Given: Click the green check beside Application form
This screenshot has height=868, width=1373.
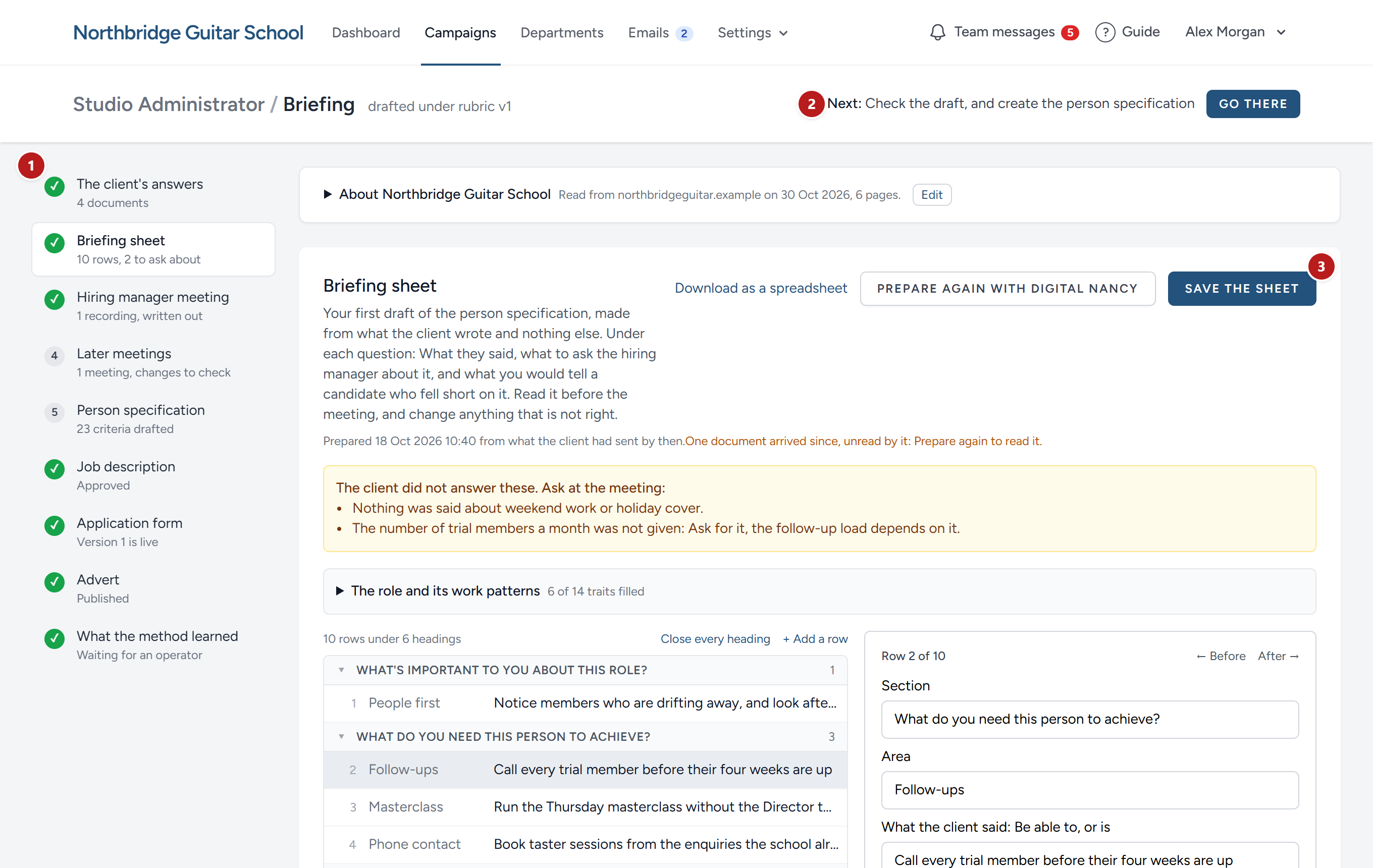Looking at the screenshot, I should (x=54, y=525).
